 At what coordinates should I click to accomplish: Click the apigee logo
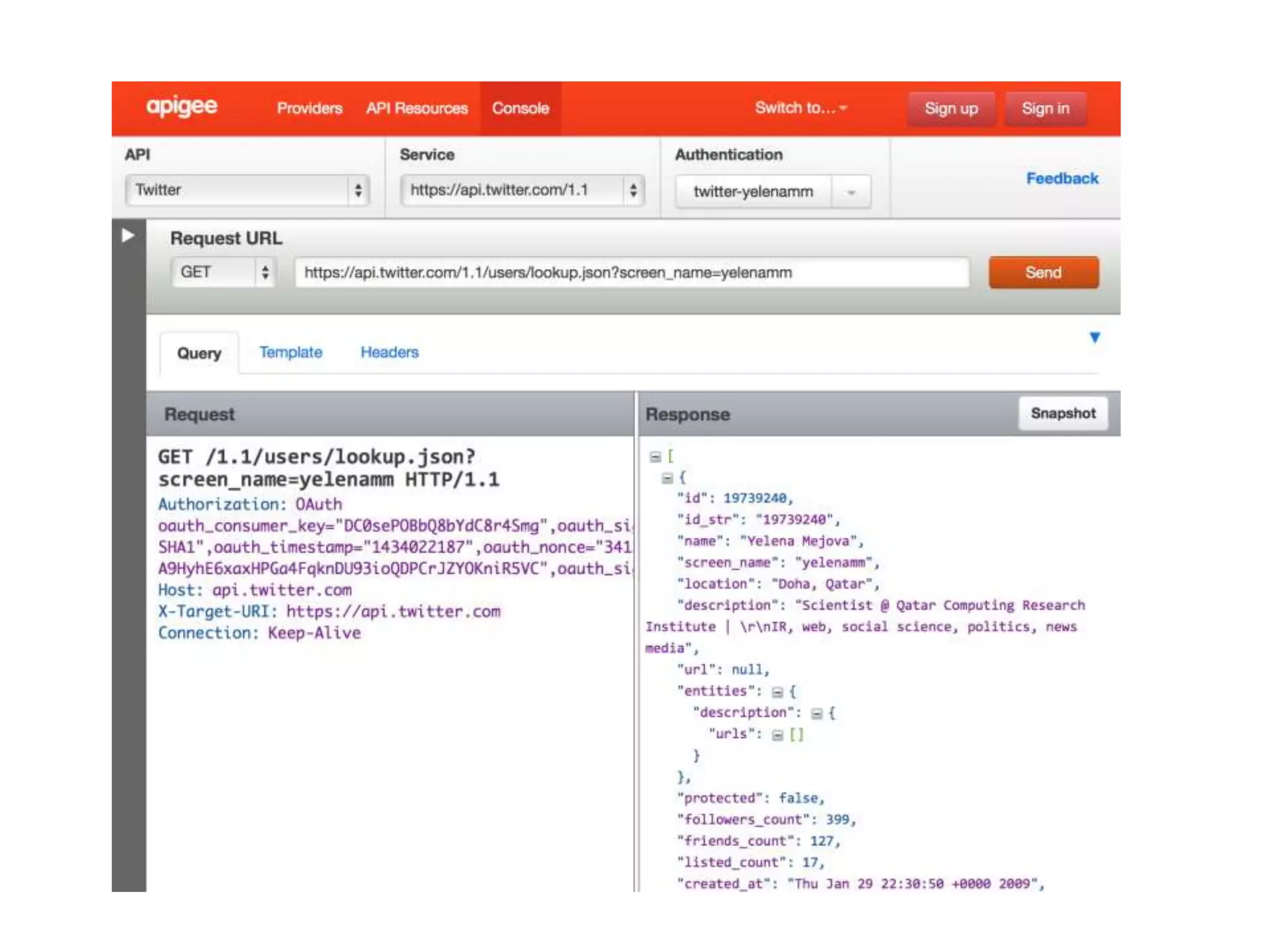pos(181,107)
